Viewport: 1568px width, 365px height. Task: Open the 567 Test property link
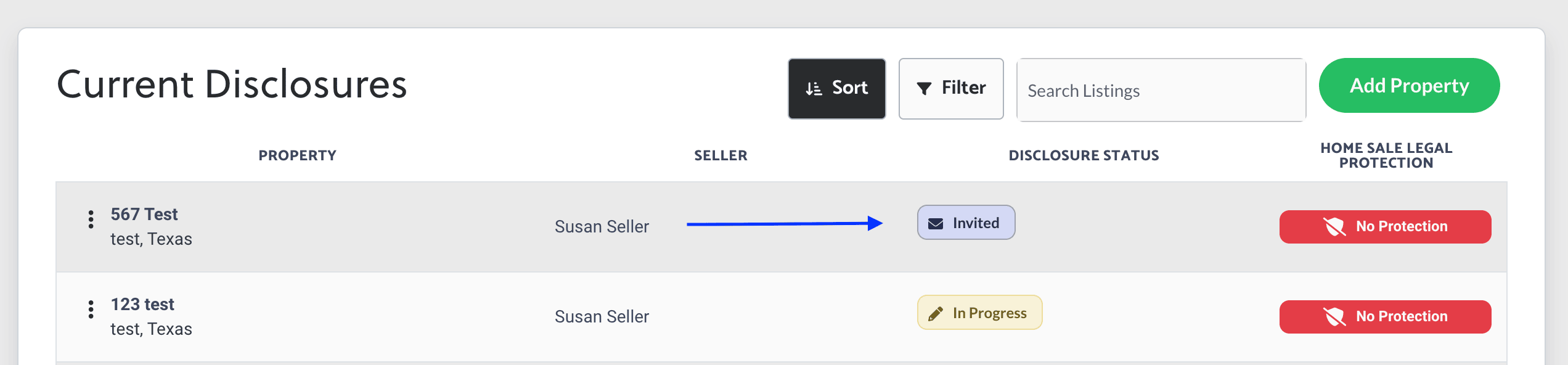pos(144,215)
